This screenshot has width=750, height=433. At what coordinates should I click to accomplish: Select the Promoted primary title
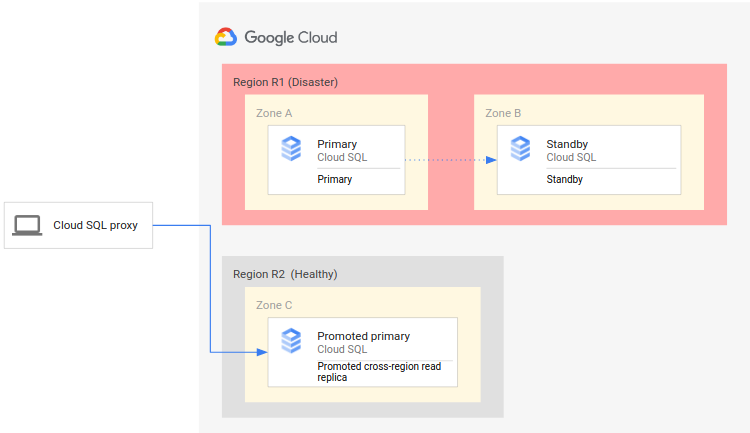click(364, 336)
